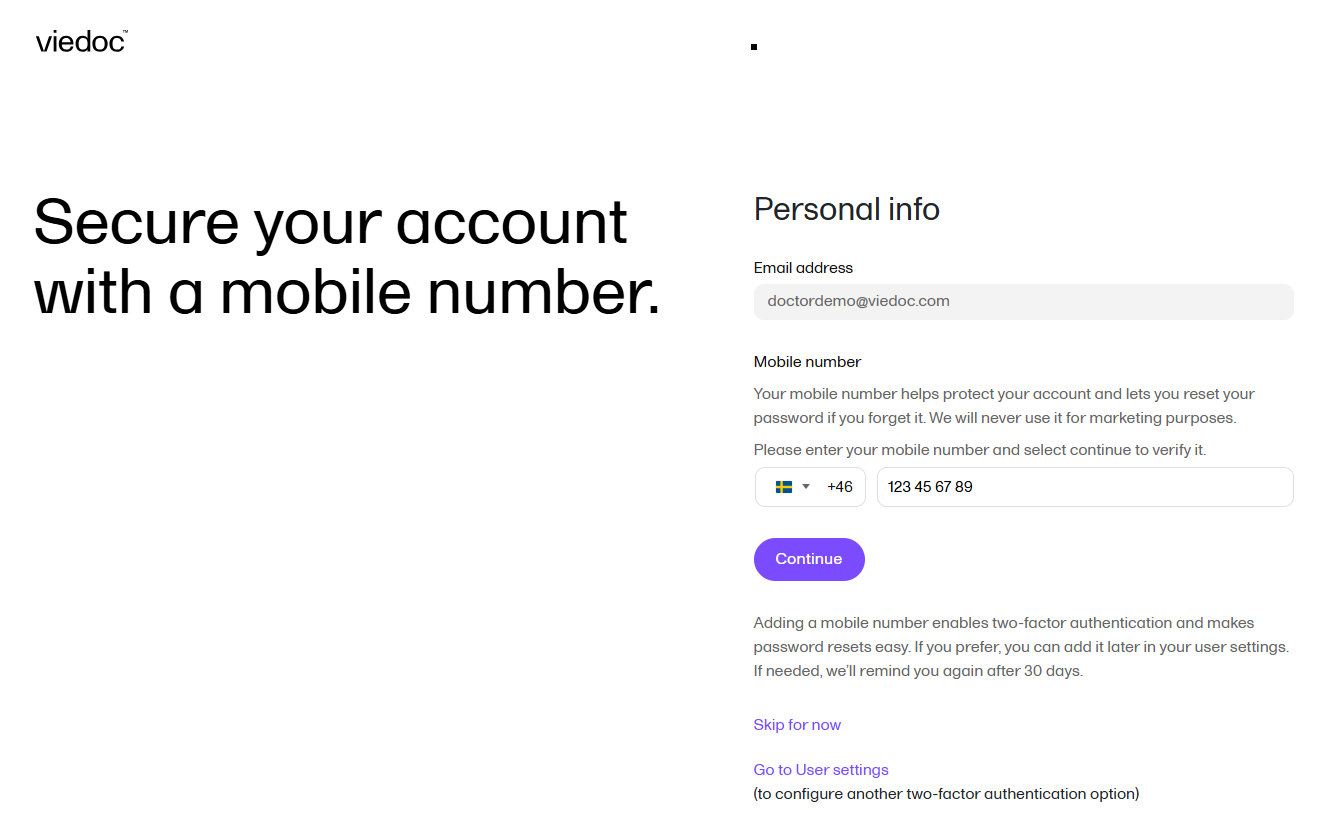Click the 'Adding a mobile number enables' text
The image size is (1340, 837).
tap(1003, 623)
